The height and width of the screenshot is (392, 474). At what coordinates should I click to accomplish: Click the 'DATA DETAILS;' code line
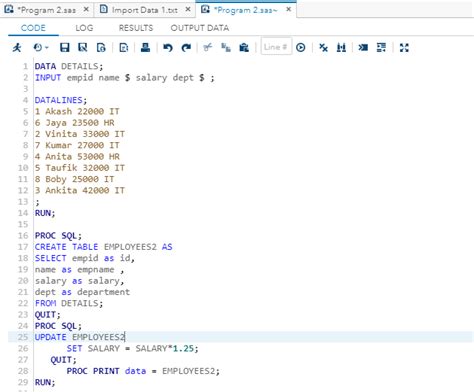(x=69, y=66)
